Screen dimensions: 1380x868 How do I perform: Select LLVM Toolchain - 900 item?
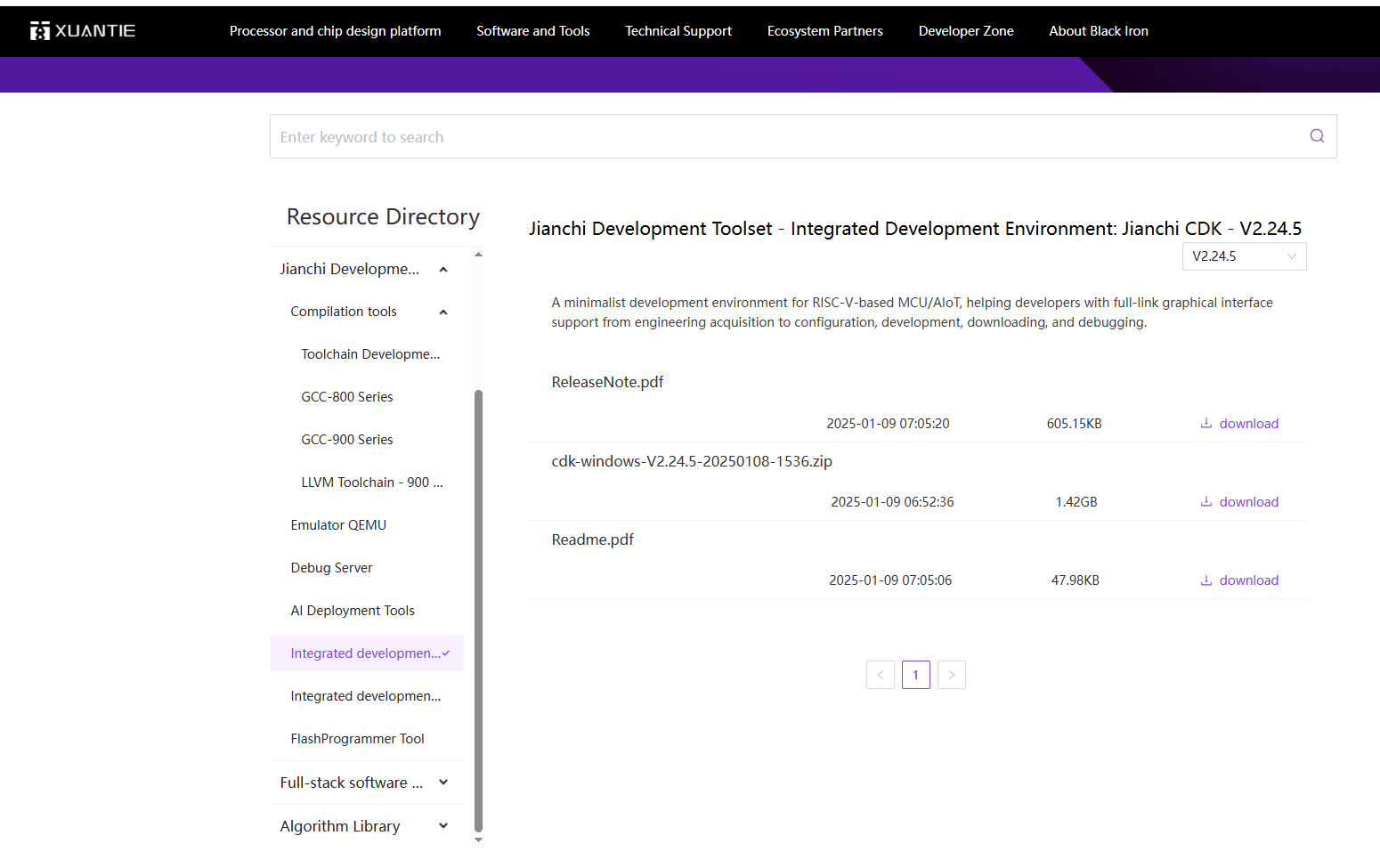[x=372, y=483]
